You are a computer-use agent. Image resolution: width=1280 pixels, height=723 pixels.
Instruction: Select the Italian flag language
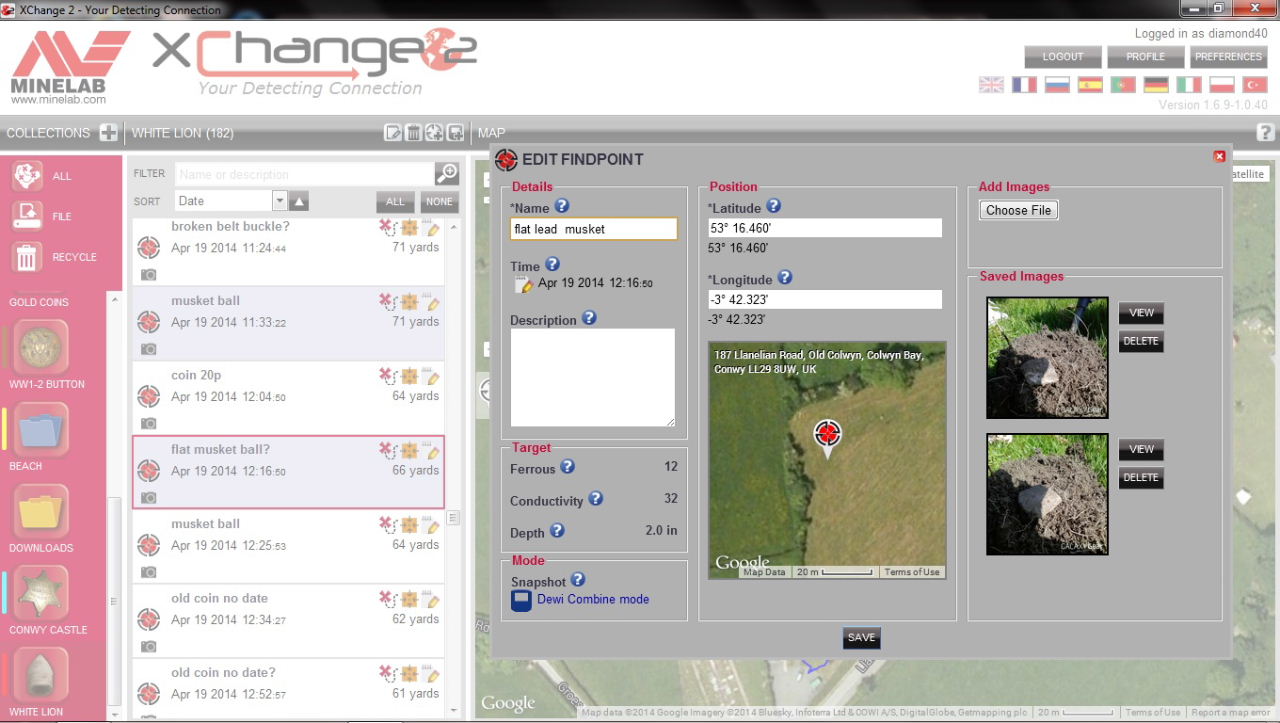click(1189, 85)
